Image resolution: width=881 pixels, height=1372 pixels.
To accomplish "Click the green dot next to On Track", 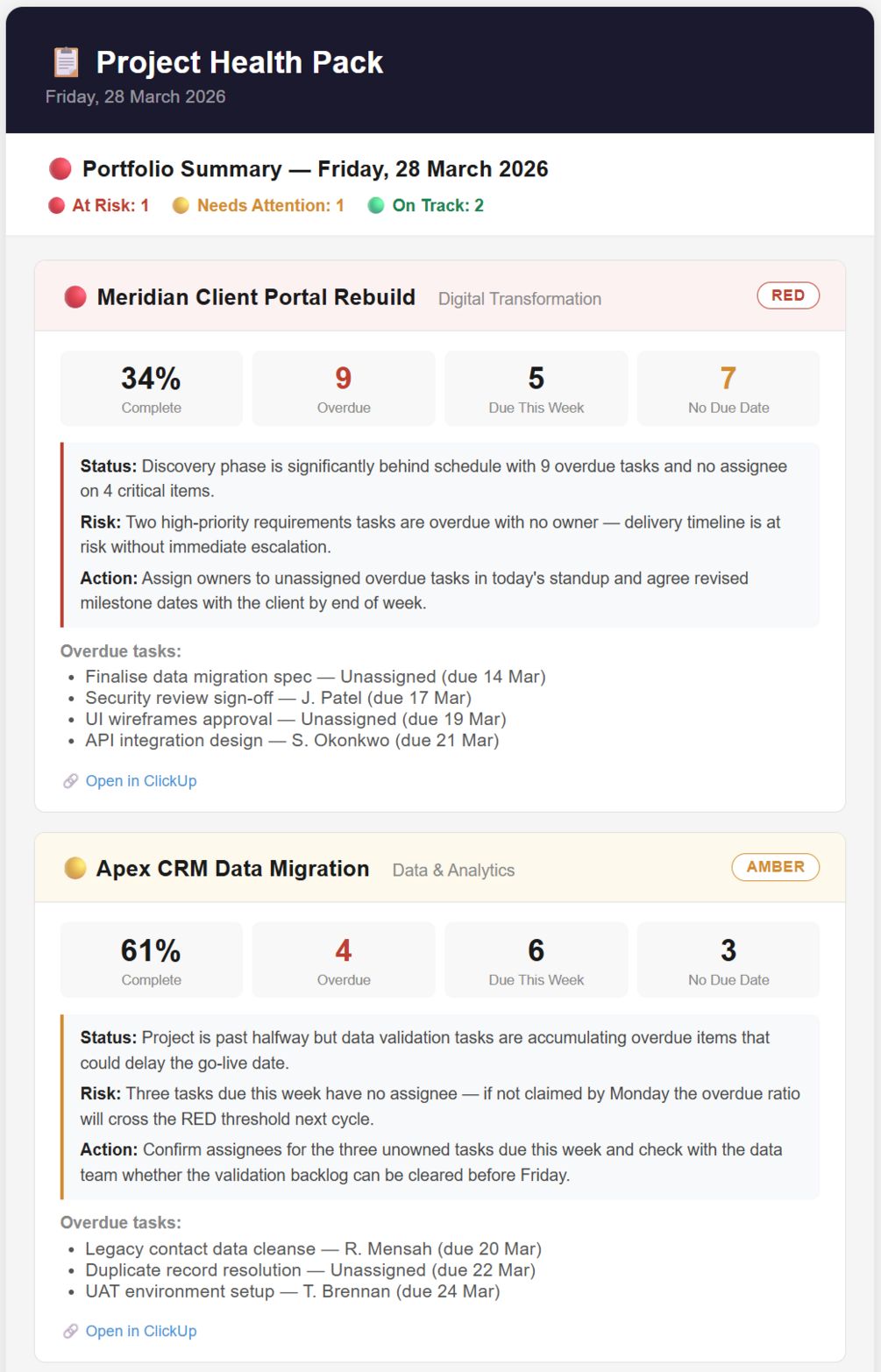I will [x=376, y=205].
